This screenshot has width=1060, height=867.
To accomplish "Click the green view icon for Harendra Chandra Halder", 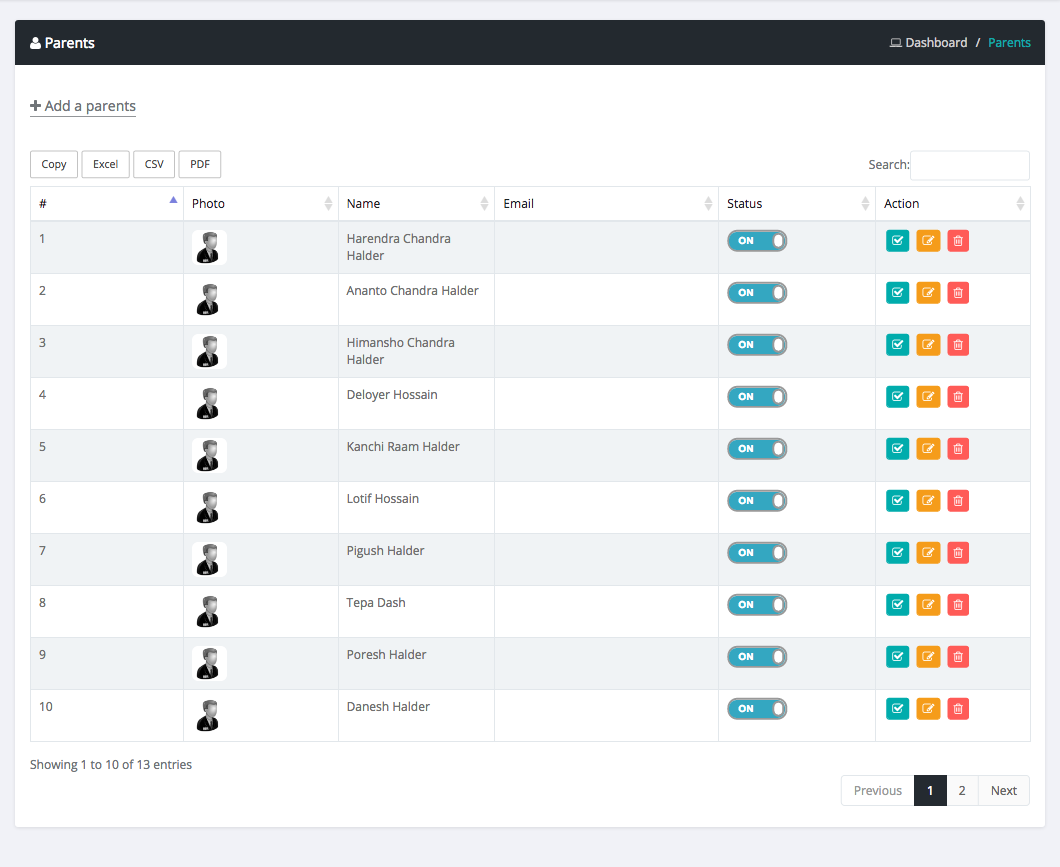I will pyautogui.click(x=897, y=241).
